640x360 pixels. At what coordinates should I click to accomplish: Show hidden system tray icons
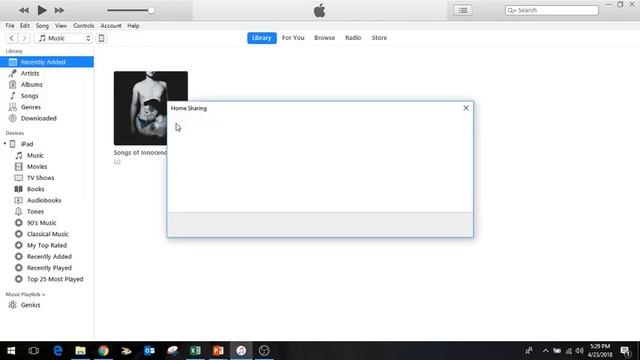[x=545, y=351]
